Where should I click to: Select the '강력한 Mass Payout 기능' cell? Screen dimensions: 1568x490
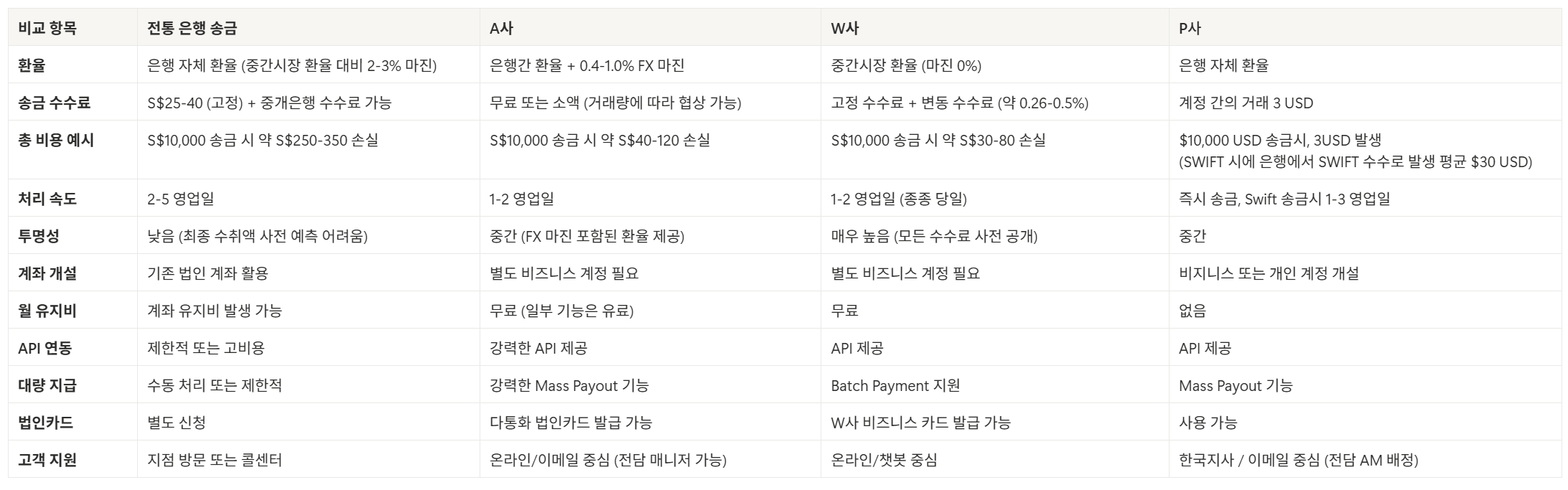click(569, 385)
